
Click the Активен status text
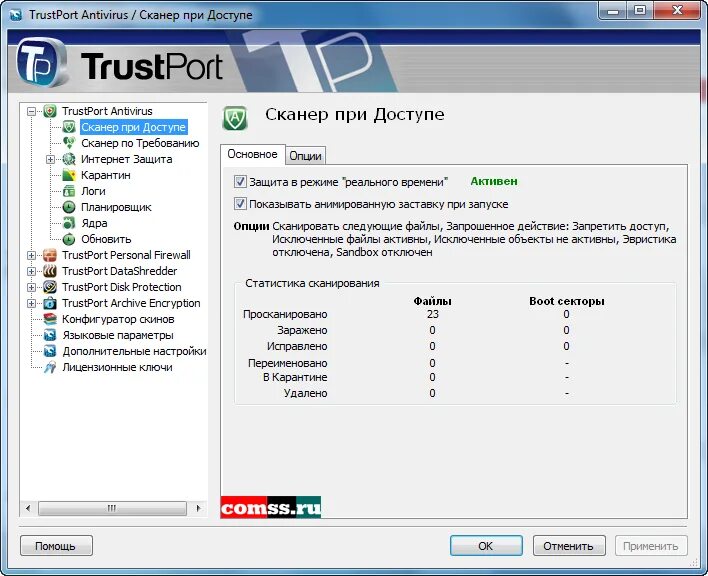[x=494, y=181]
